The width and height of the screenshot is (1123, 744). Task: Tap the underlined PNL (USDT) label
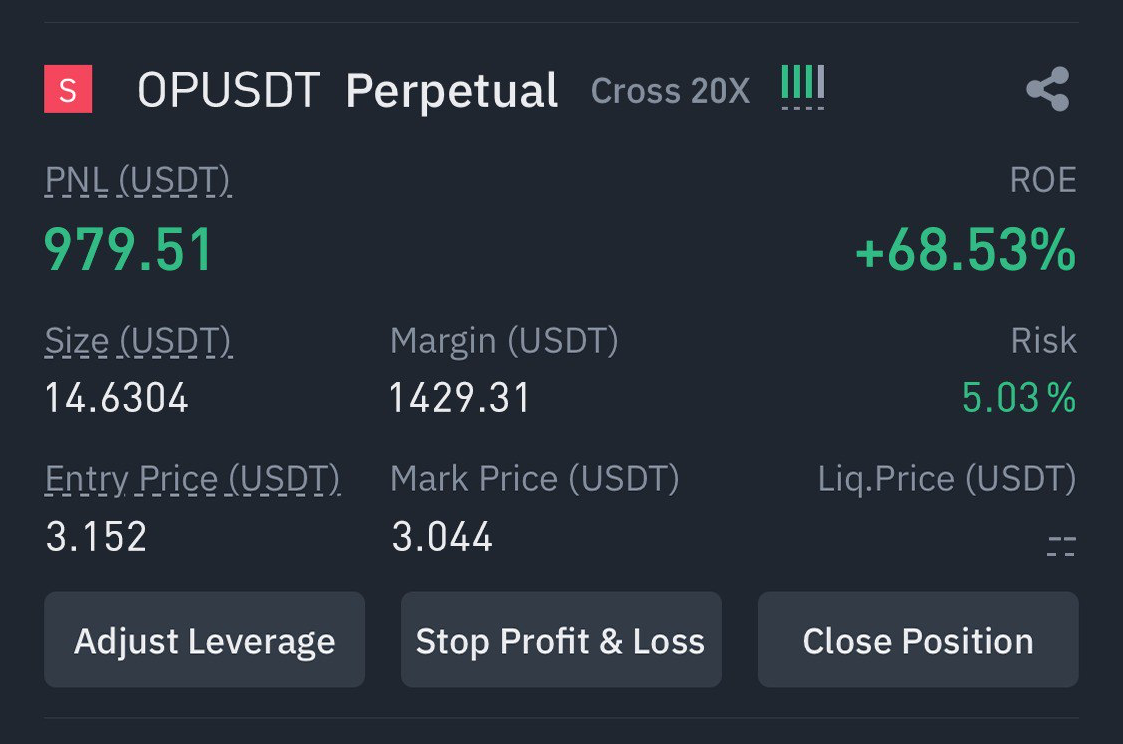[x=138, y=181]
